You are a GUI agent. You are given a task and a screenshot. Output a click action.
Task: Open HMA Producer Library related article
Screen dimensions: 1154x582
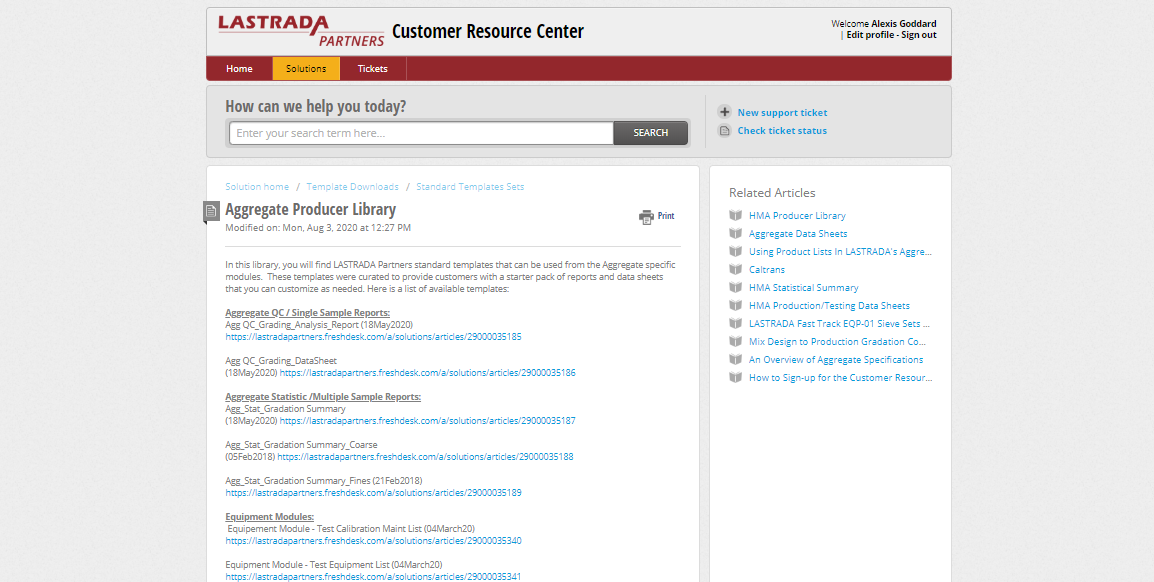(797, 216)
